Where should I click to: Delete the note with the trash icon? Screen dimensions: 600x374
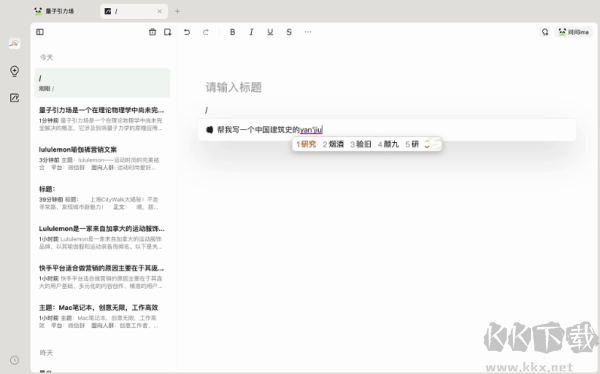click(152, 32)
